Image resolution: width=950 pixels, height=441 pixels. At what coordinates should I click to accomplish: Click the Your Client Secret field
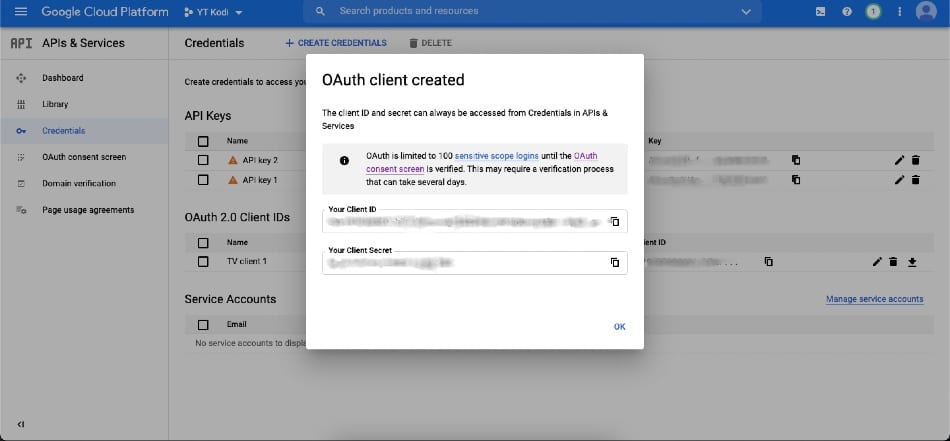pyautogui.click(x=474, y=262)
